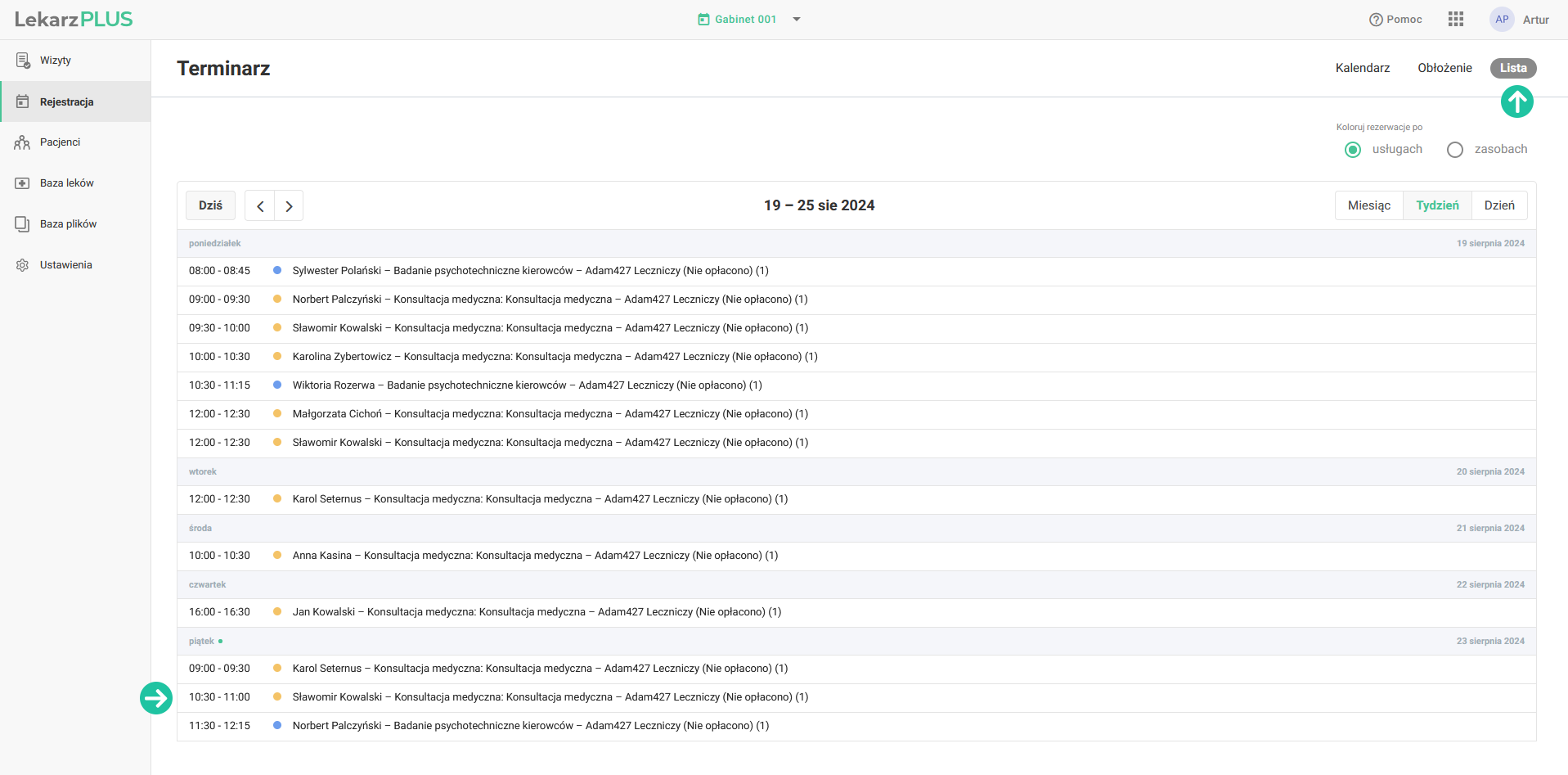The width and height of the screenshot is (1568, 775).
Task: Click blue dot of Wiktoria Rozerwa appointment
Action: click(277, 385)
